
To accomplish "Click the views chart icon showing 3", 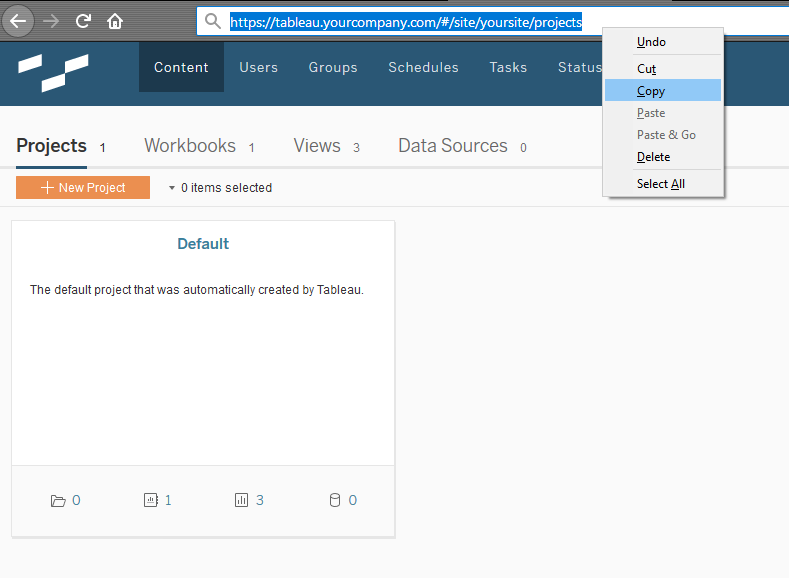I will click(x=242, y=500).
